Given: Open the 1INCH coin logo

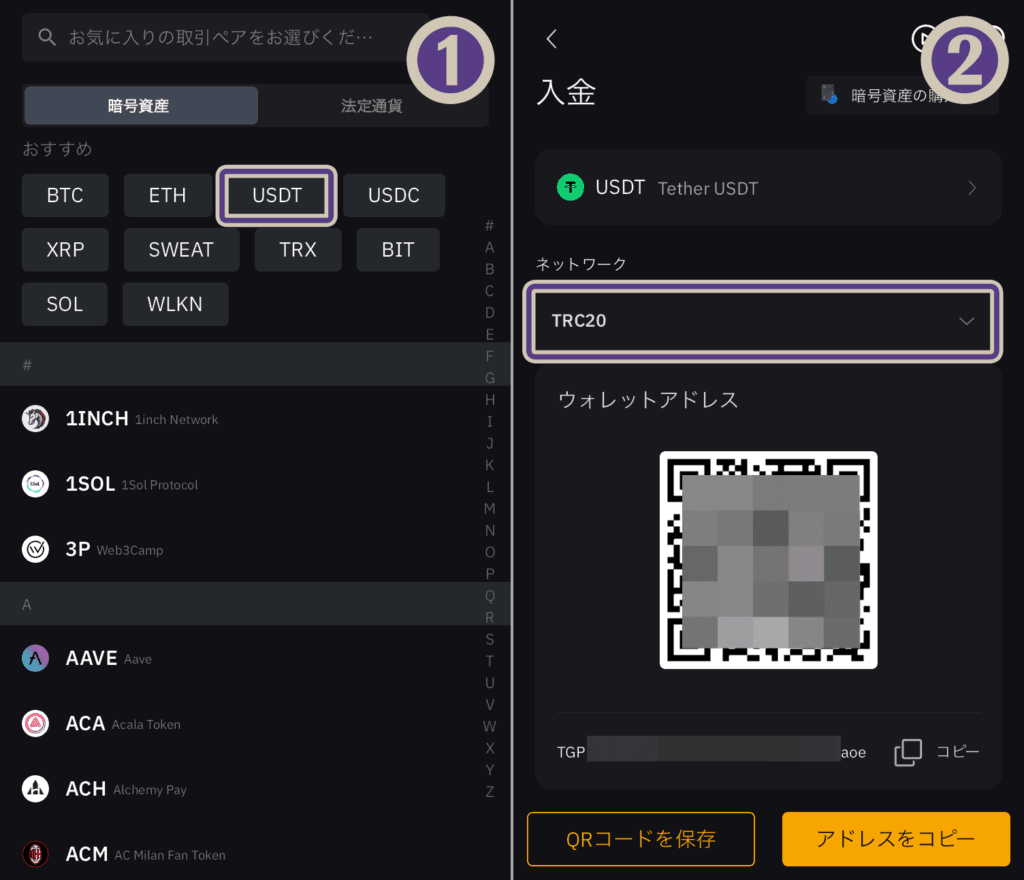Looking at the screenshot, I should click(35, 418).
